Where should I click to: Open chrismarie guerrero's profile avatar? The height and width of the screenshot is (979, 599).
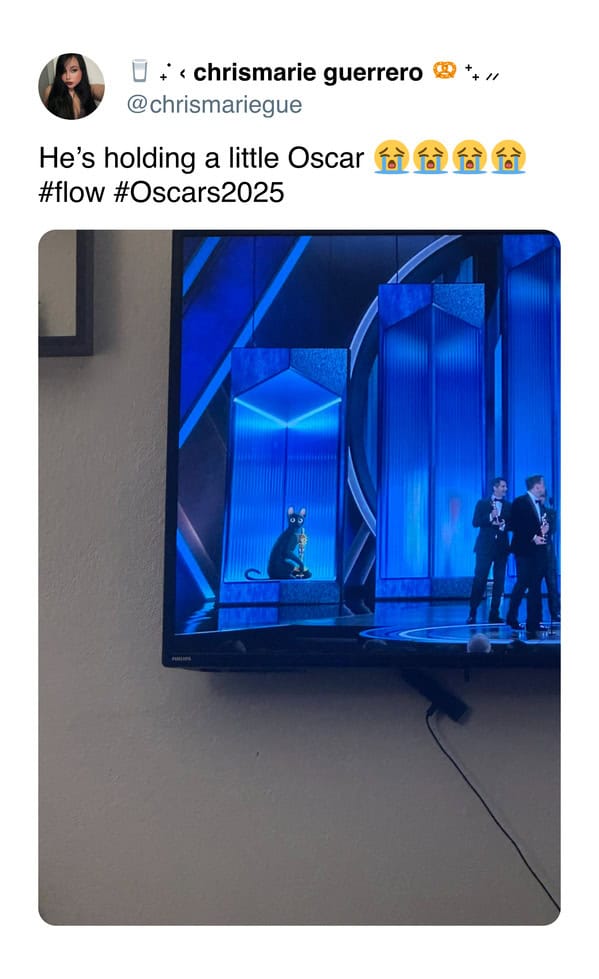click(71, 86)
